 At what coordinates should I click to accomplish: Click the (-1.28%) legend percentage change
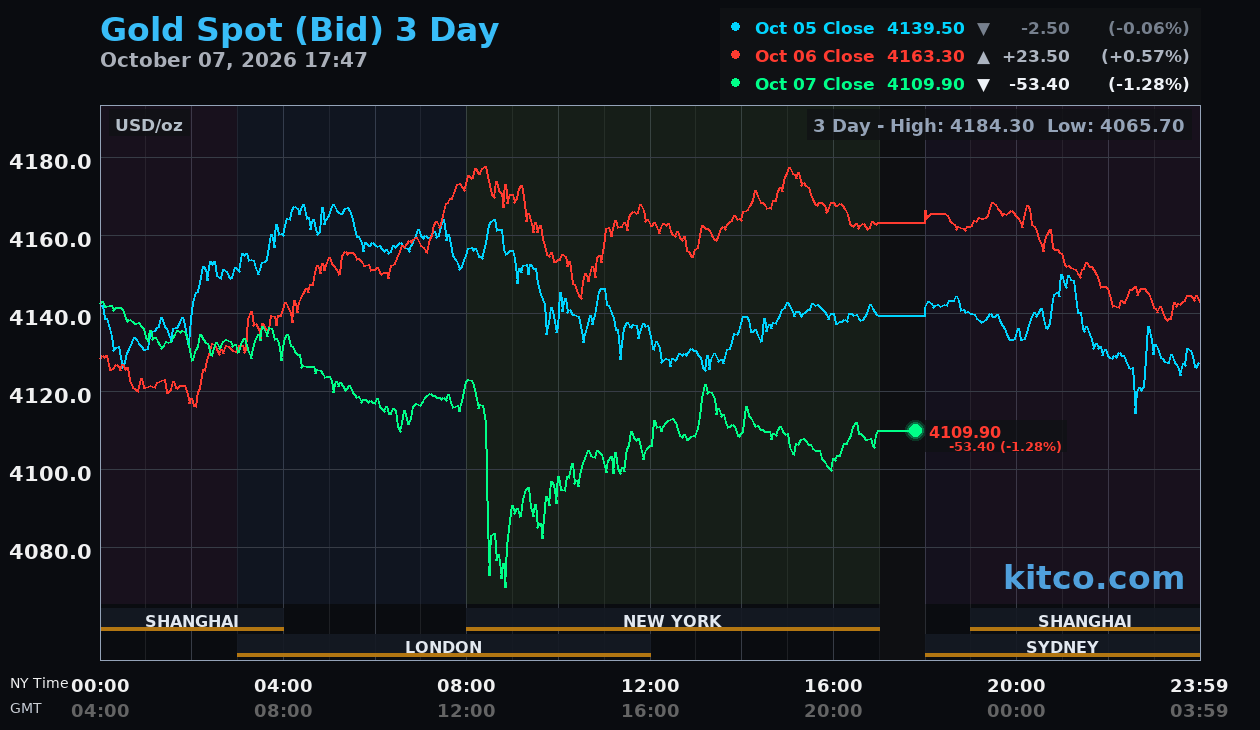pos(1149,84)
